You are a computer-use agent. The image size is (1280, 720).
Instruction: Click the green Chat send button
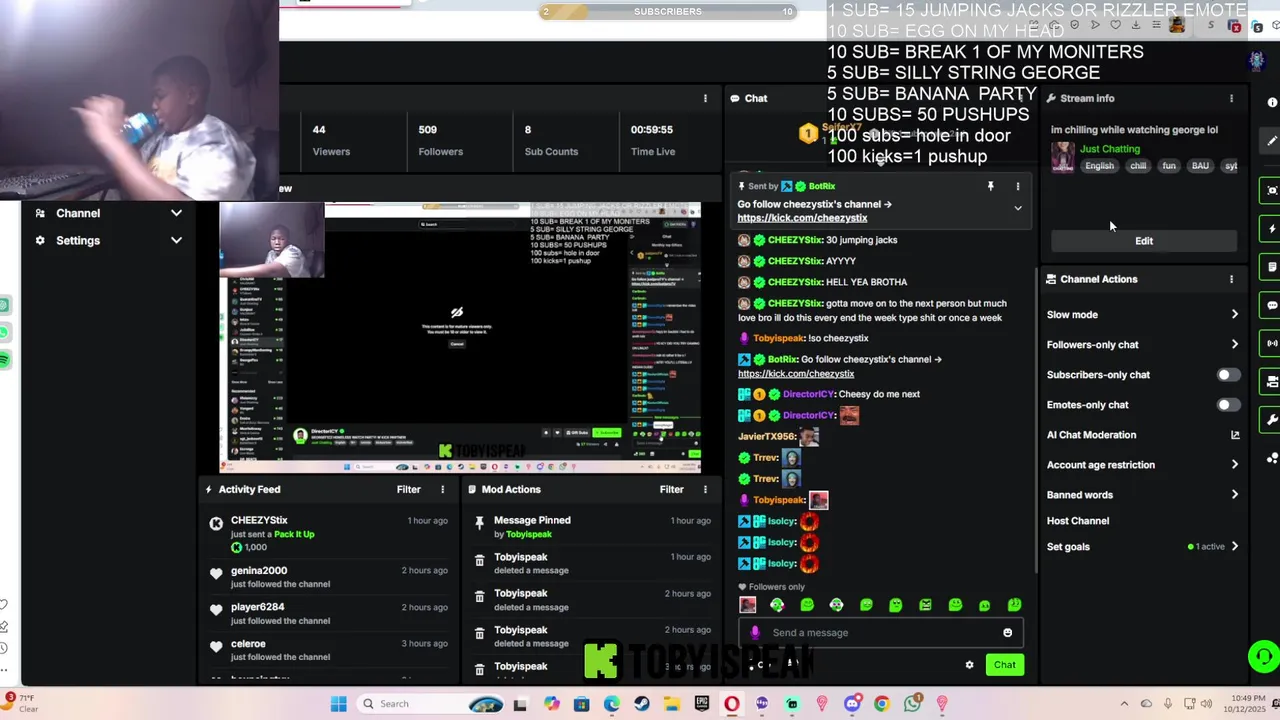(1004, 665)
